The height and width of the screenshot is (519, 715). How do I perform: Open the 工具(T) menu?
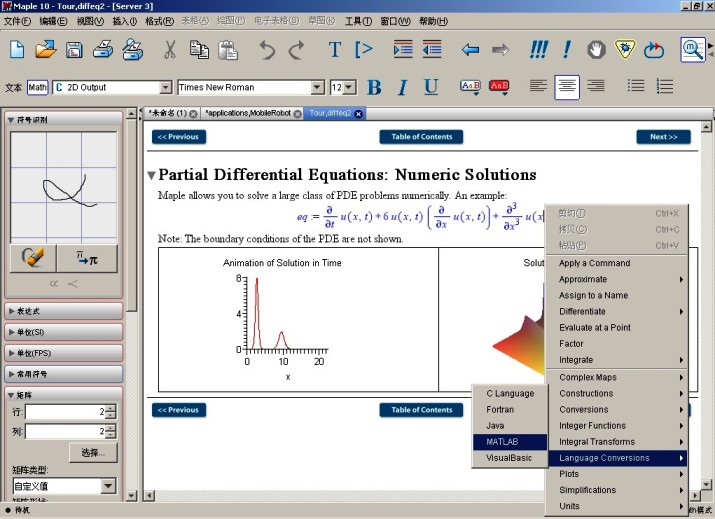pyautogui.click(x=358, y=21)
